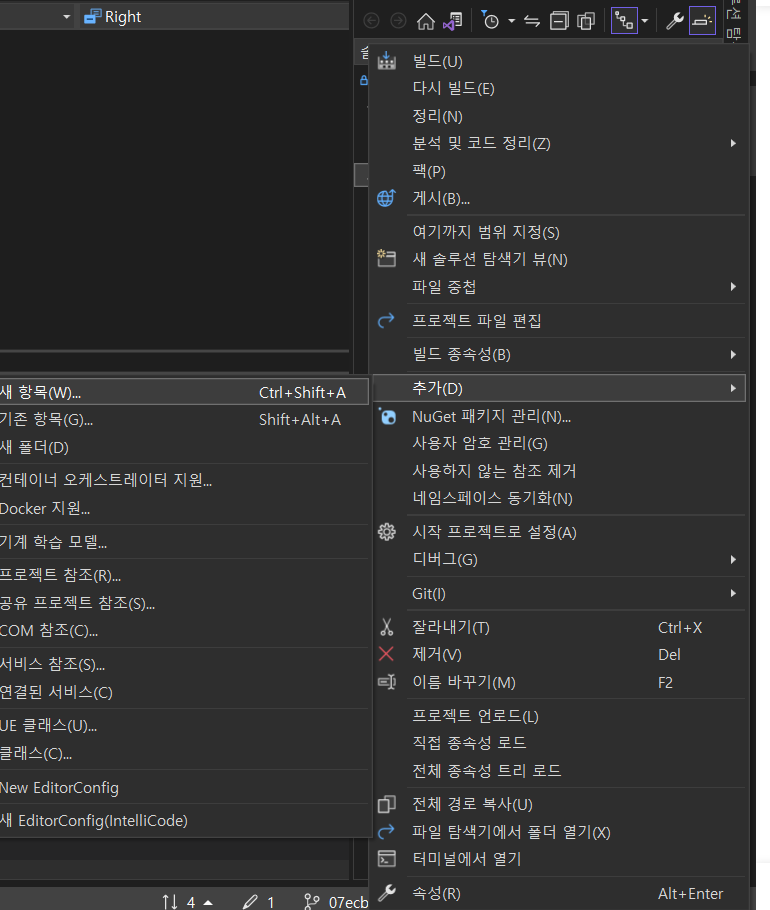Click the arrow icon beside 프로젝트 파일 편집
This screenshot has height=910, width=770.
pyautogui.click(x=386, y=320)
